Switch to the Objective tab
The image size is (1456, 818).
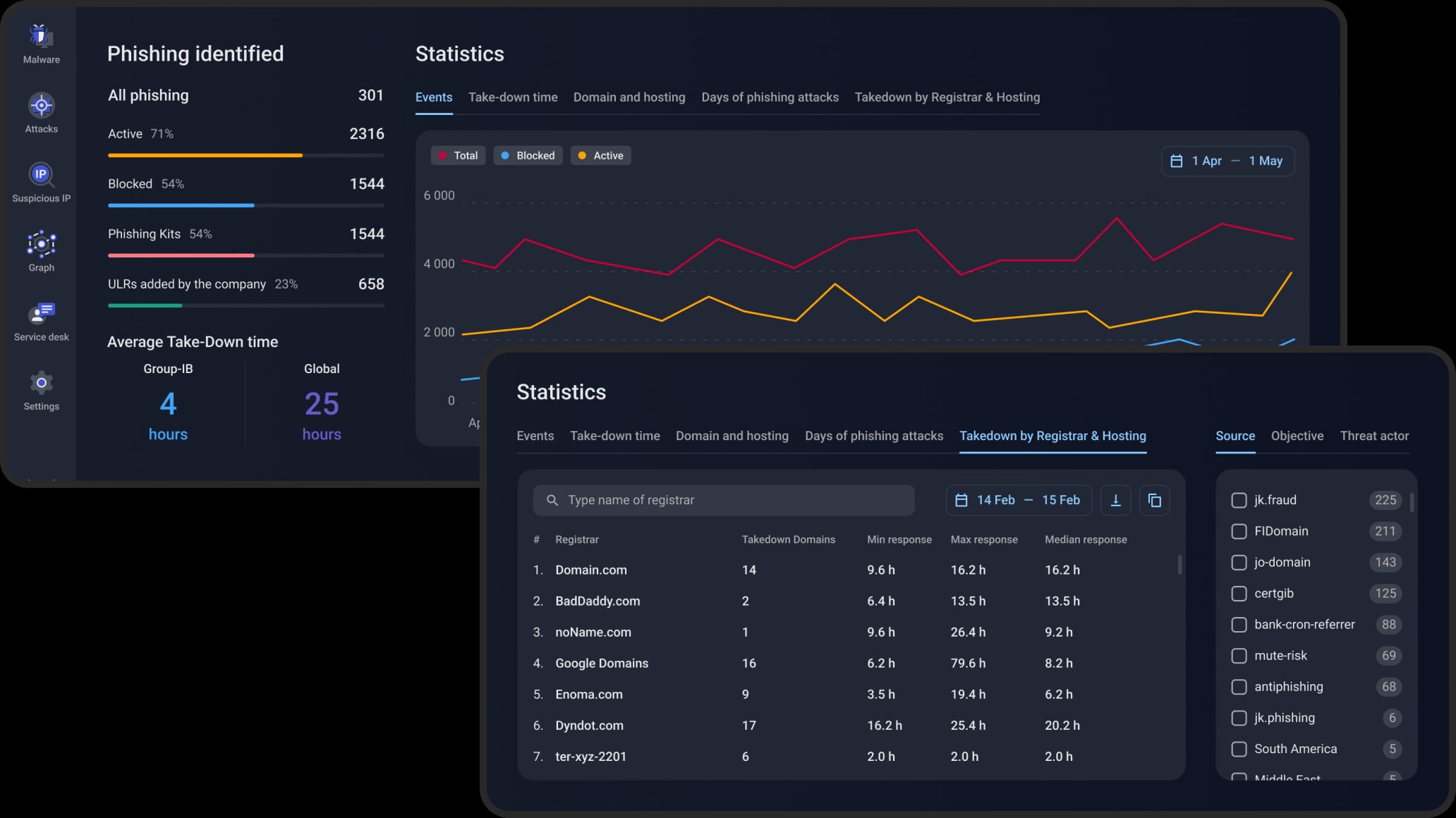click(x=1297, y=436)
